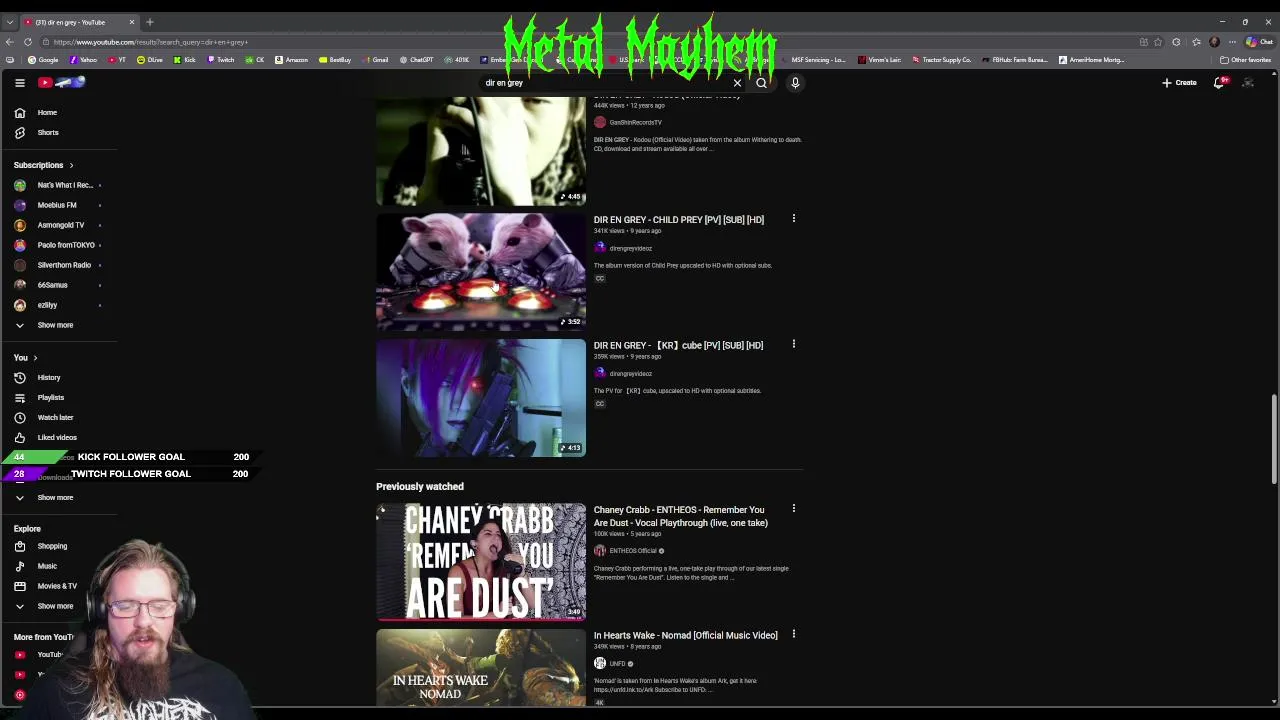Screen dimensions: 1280x720
Task: Open the YouTube account avatar menu
Action: coord(1248,83)
